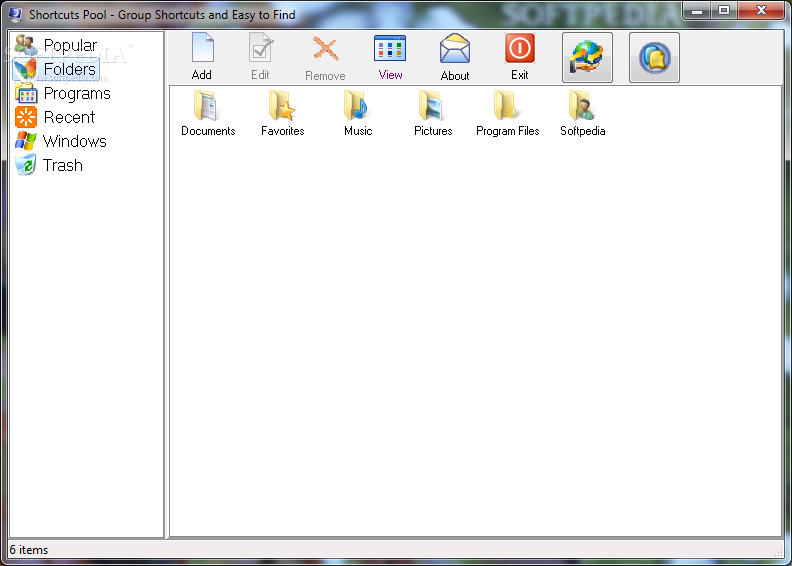The image size is (792, 566).
Task: Switch to the Programs category label
Action: click(77, 94)
